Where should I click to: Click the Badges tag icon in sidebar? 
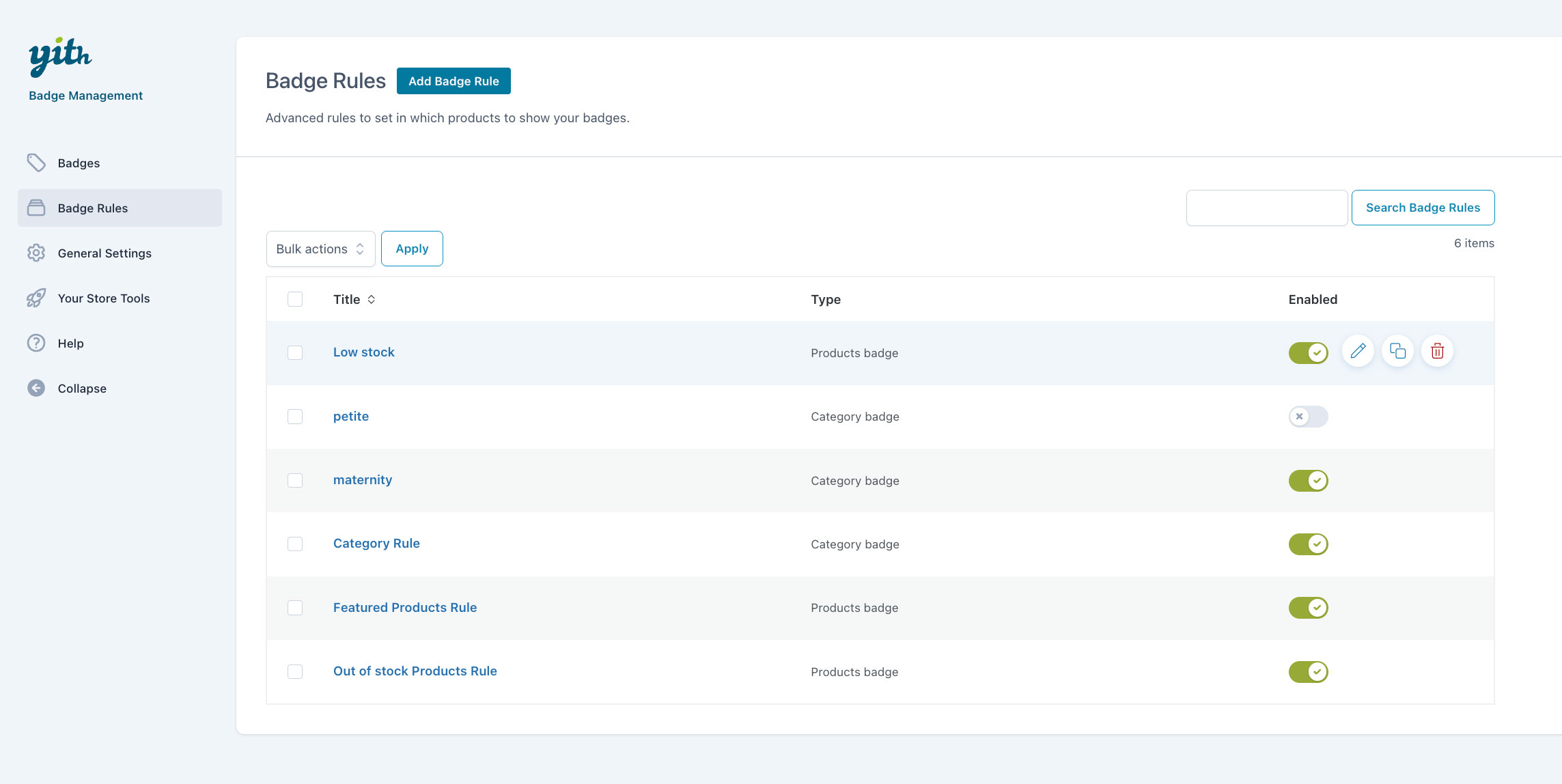(36, 163)
